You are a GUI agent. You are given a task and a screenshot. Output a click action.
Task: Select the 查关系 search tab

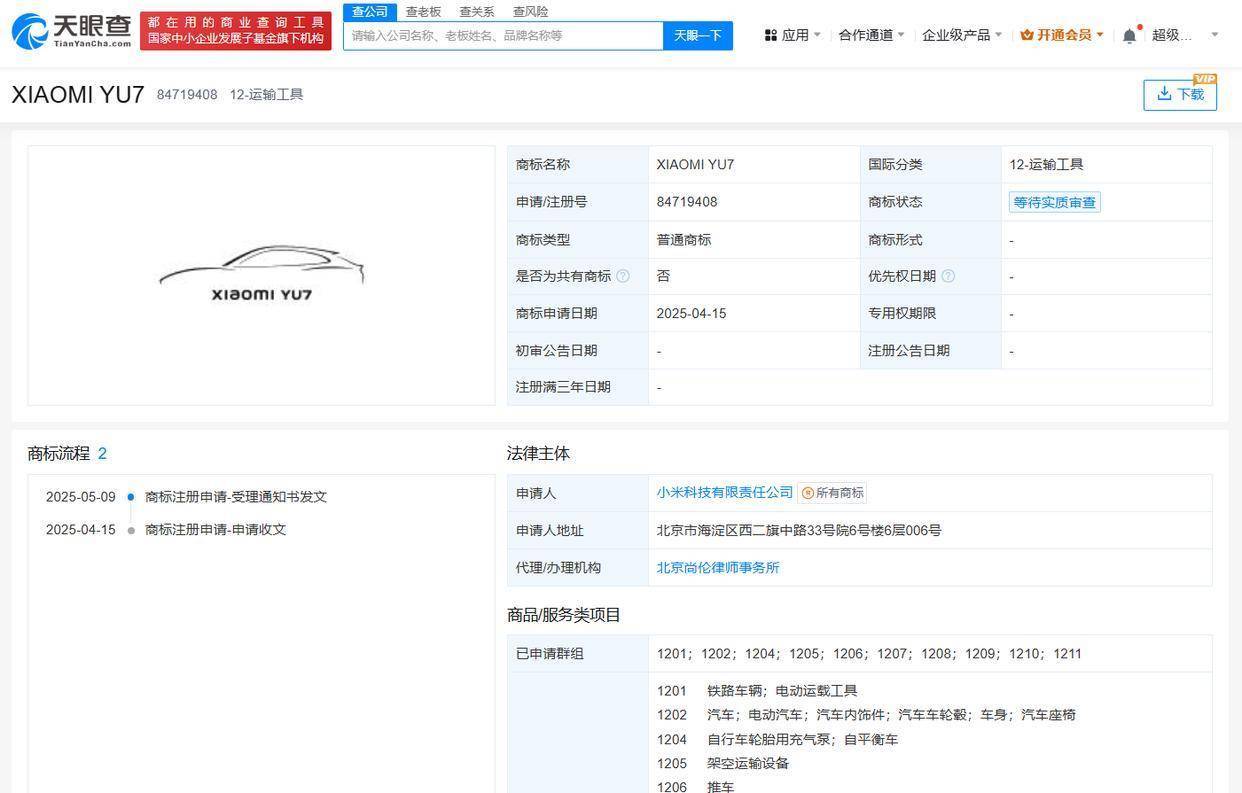(x=477, y=12)
